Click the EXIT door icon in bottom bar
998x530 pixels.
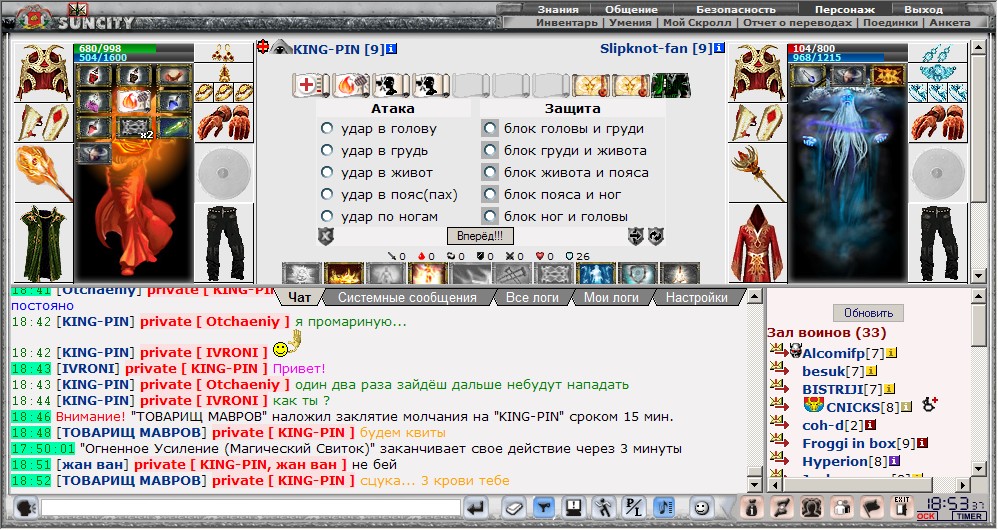pyautogui.click(x=902, y=507)
